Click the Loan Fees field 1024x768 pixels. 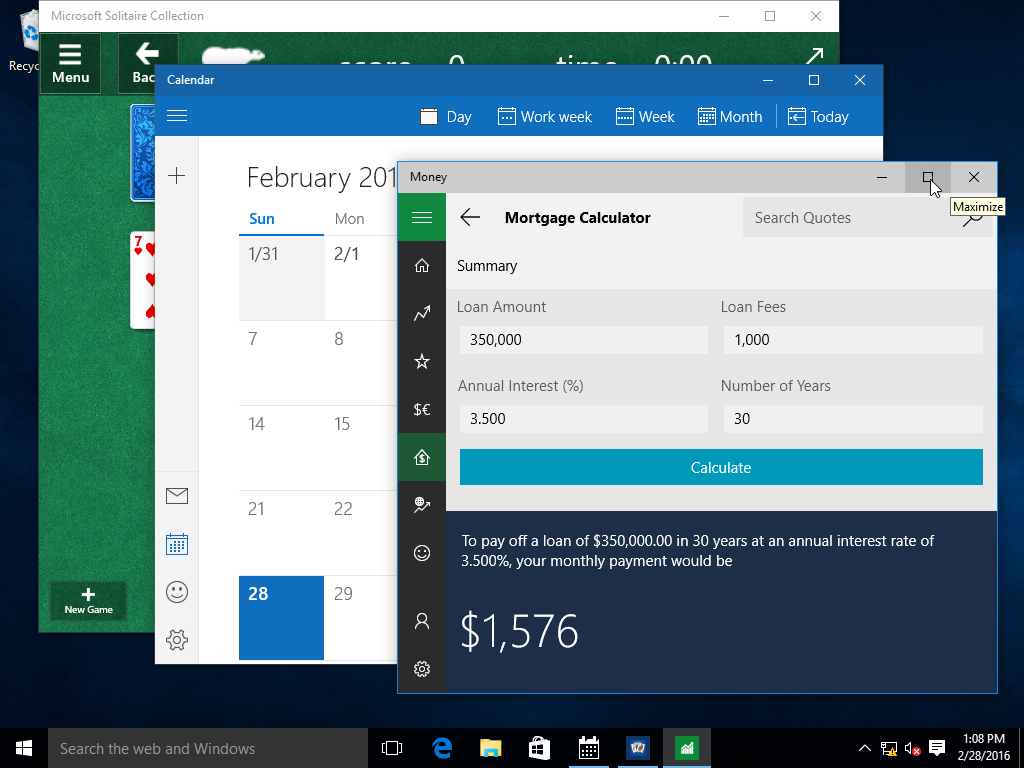[853, 340]
